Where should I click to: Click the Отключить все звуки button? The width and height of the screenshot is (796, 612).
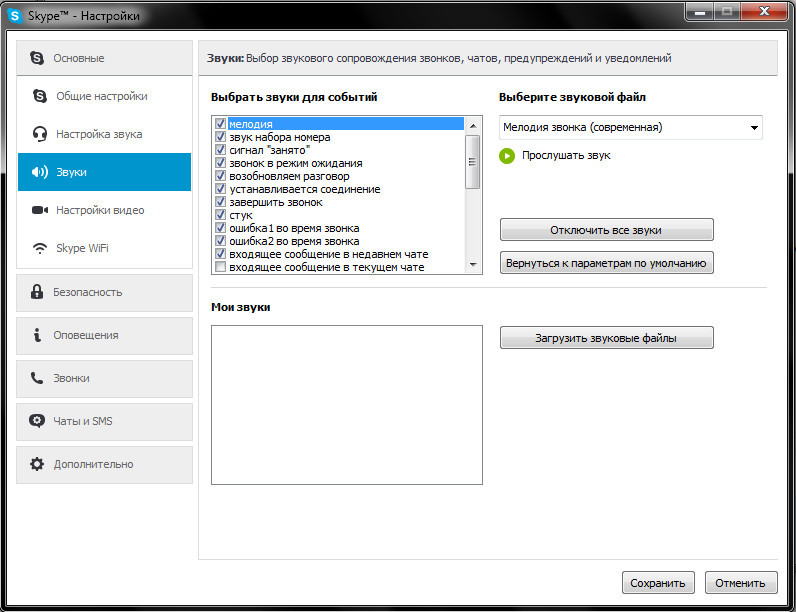pyautogui.click(x=606, y=230)
